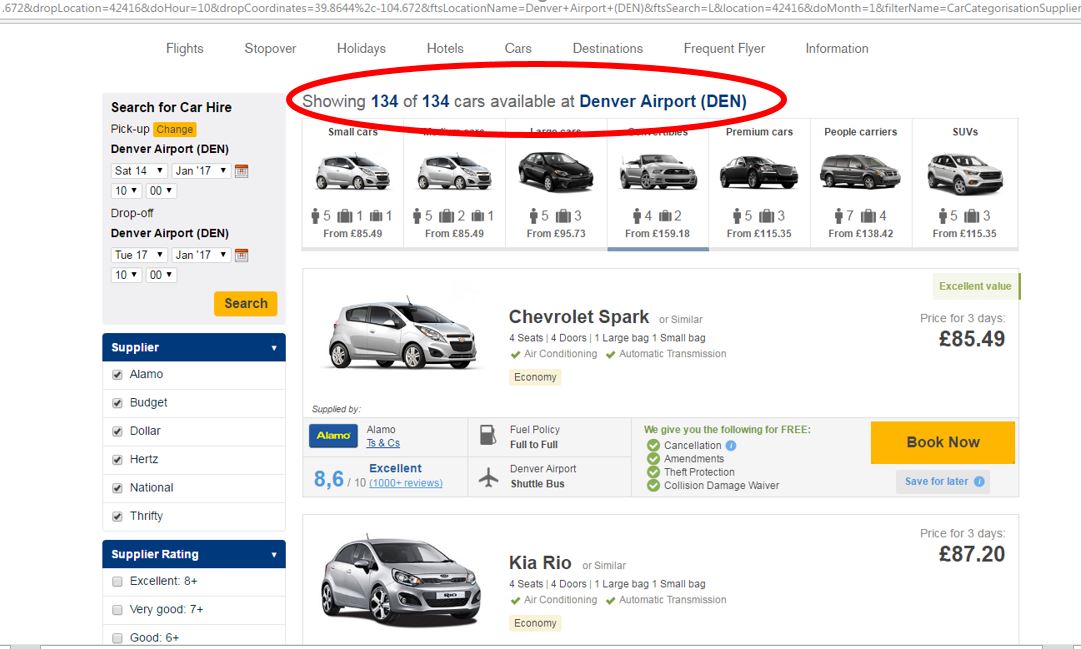Uncheck the Thrifty supplier checkbox
Viewport: 1081px width, 649px height.
[117, 517]
